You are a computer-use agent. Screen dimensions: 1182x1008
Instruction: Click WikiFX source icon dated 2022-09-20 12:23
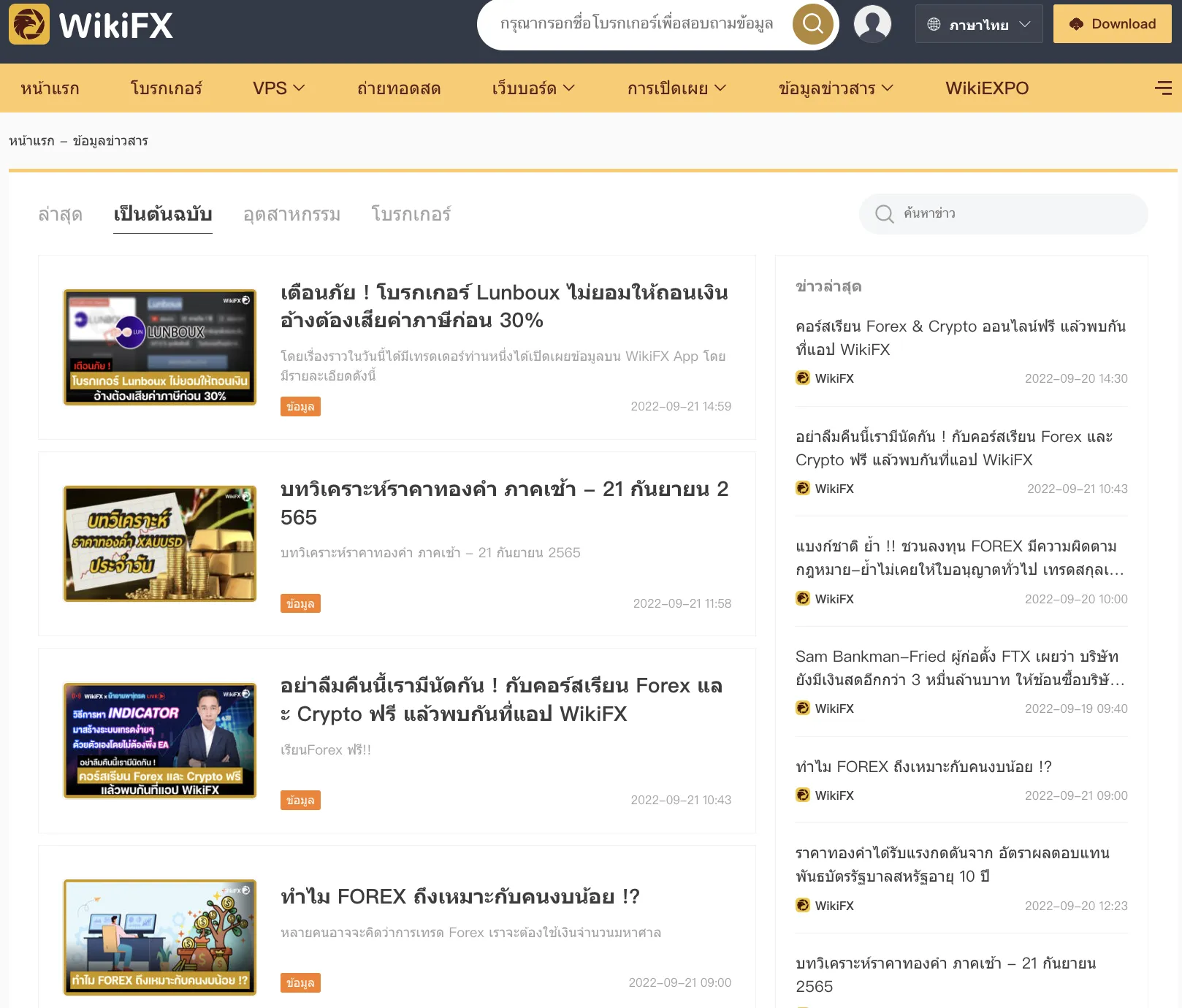(803, 906)
